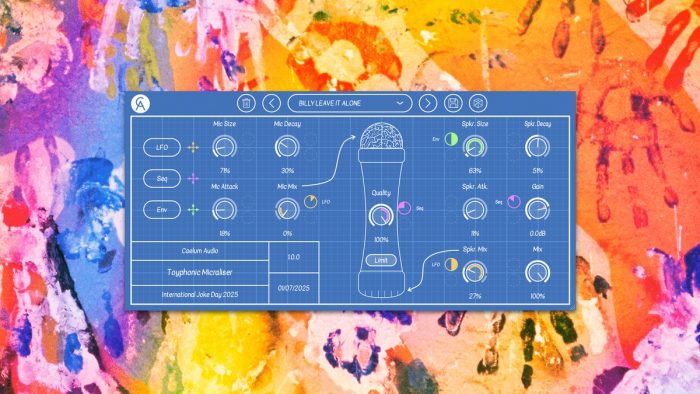Screen dimensions: 700x394
Task: Click the green Env modulation drag handle
Action: click(193, 209)
